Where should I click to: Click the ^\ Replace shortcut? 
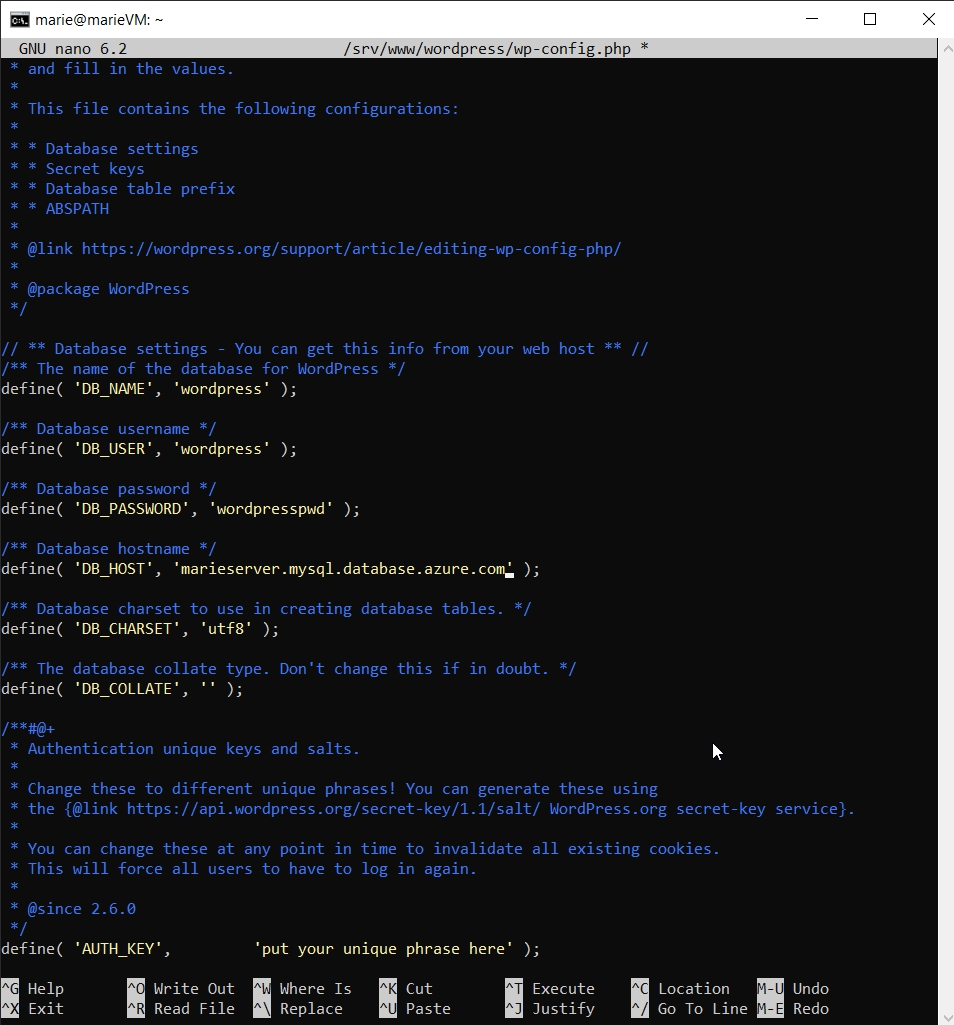coord(298,1009)
